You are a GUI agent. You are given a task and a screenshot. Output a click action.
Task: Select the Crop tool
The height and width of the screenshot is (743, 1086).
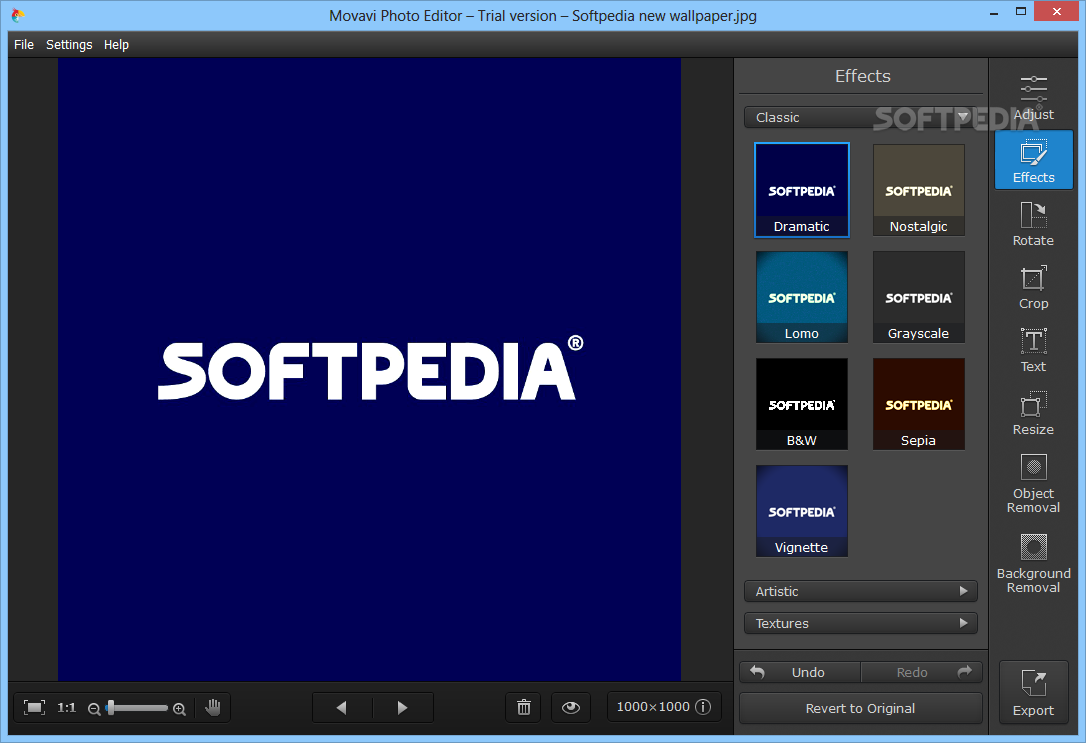pyautogui.click(x=1033, y=287)
